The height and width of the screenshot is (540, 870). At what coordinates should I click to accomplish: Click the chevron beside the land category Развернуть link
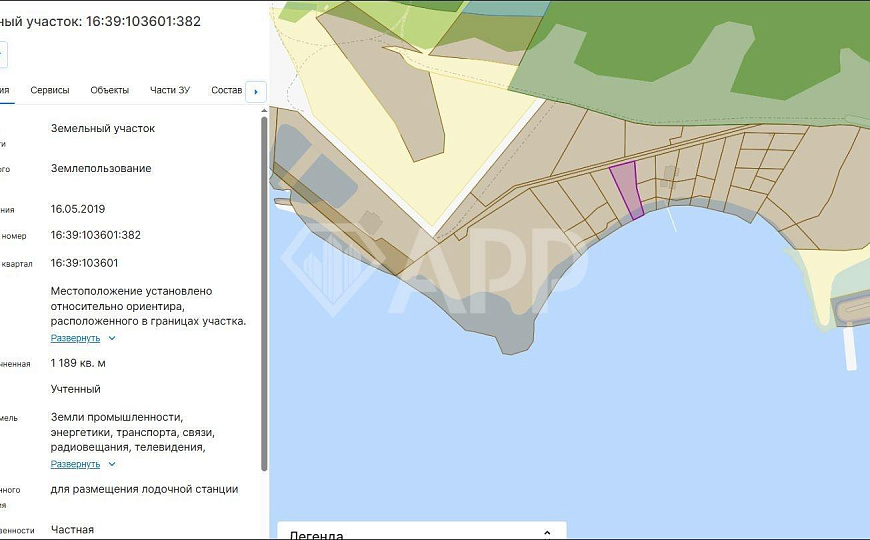point(112,465)
